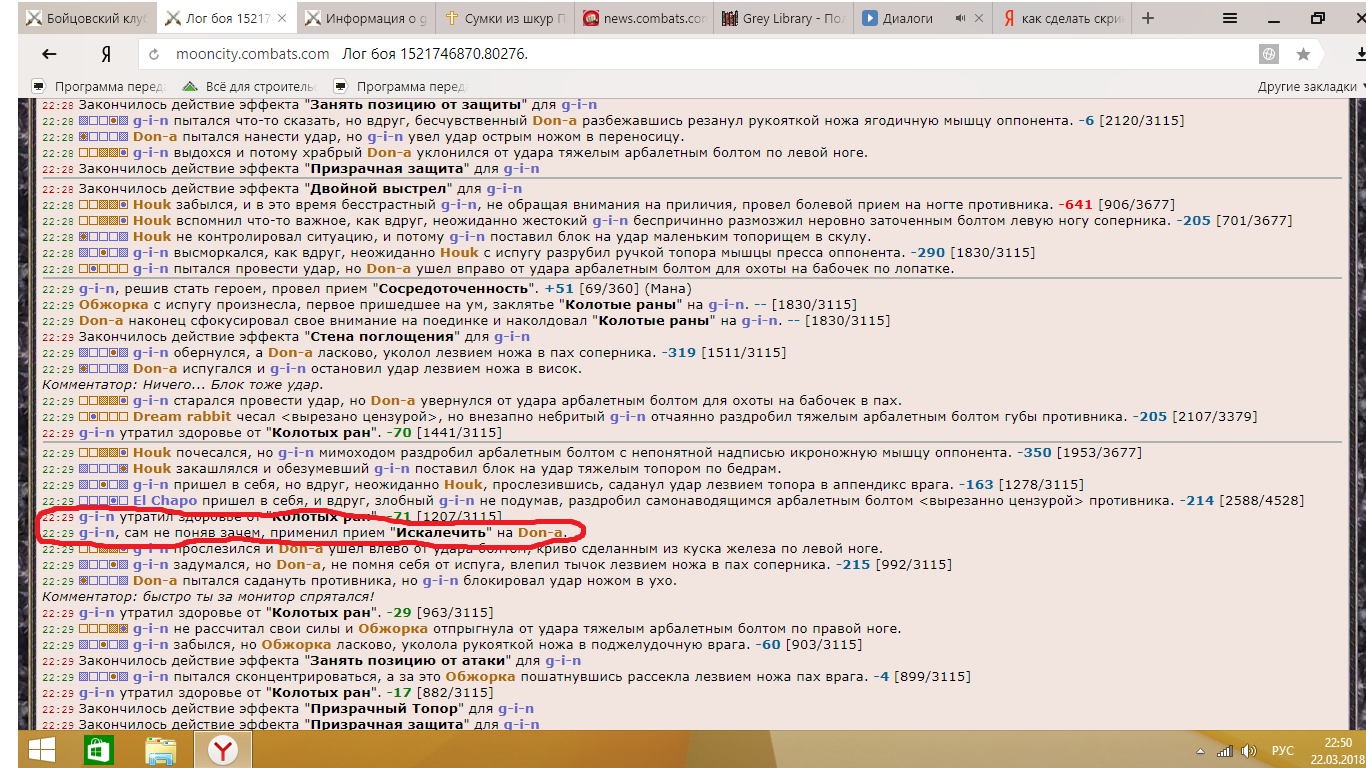Viewport: 1366px width, 768px height.
Task: Open File Explorer from the taskbar
Action: tap(161, 749)
